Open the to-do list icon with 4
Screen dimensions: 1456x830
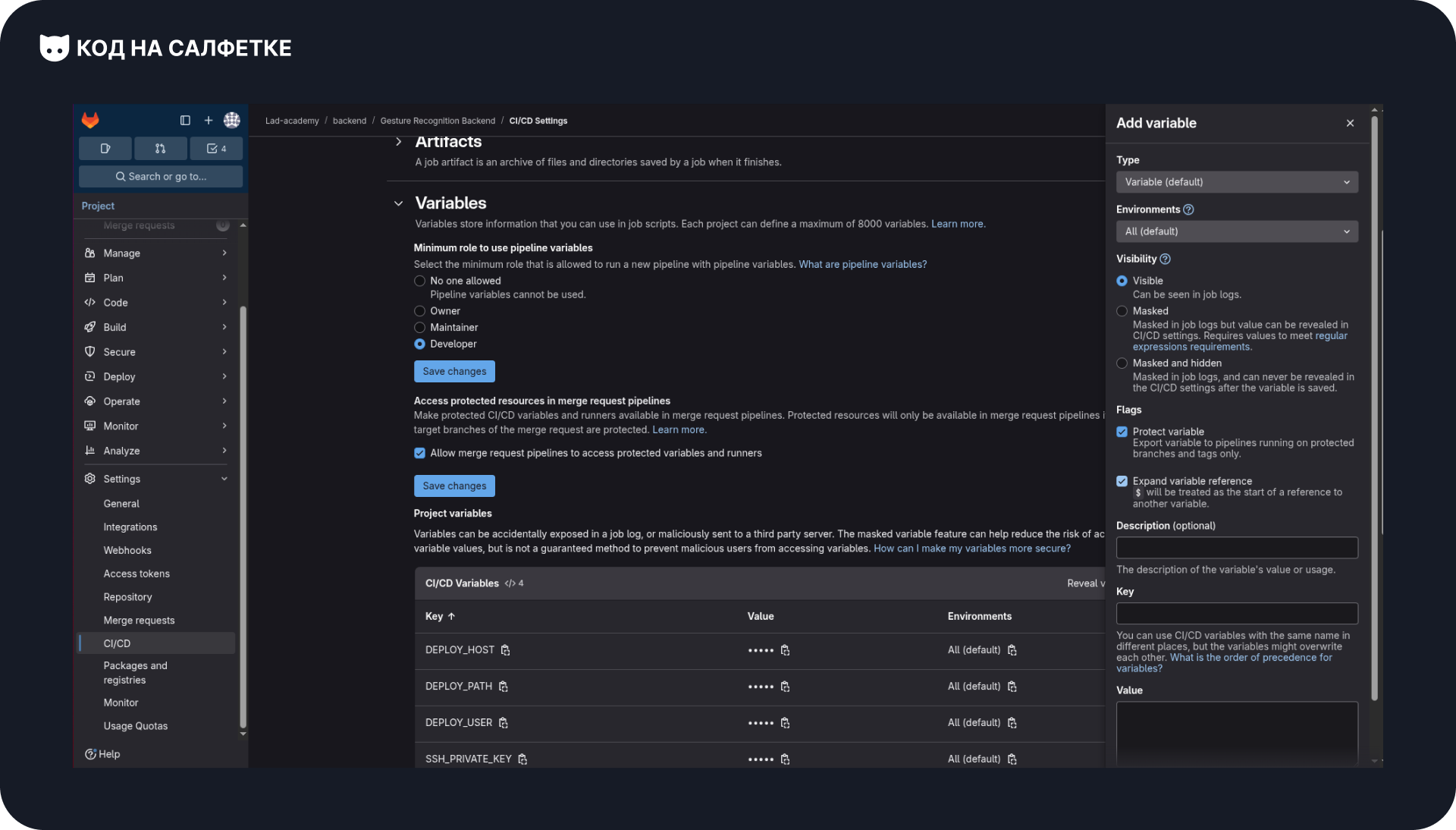(x=216, y=149)
